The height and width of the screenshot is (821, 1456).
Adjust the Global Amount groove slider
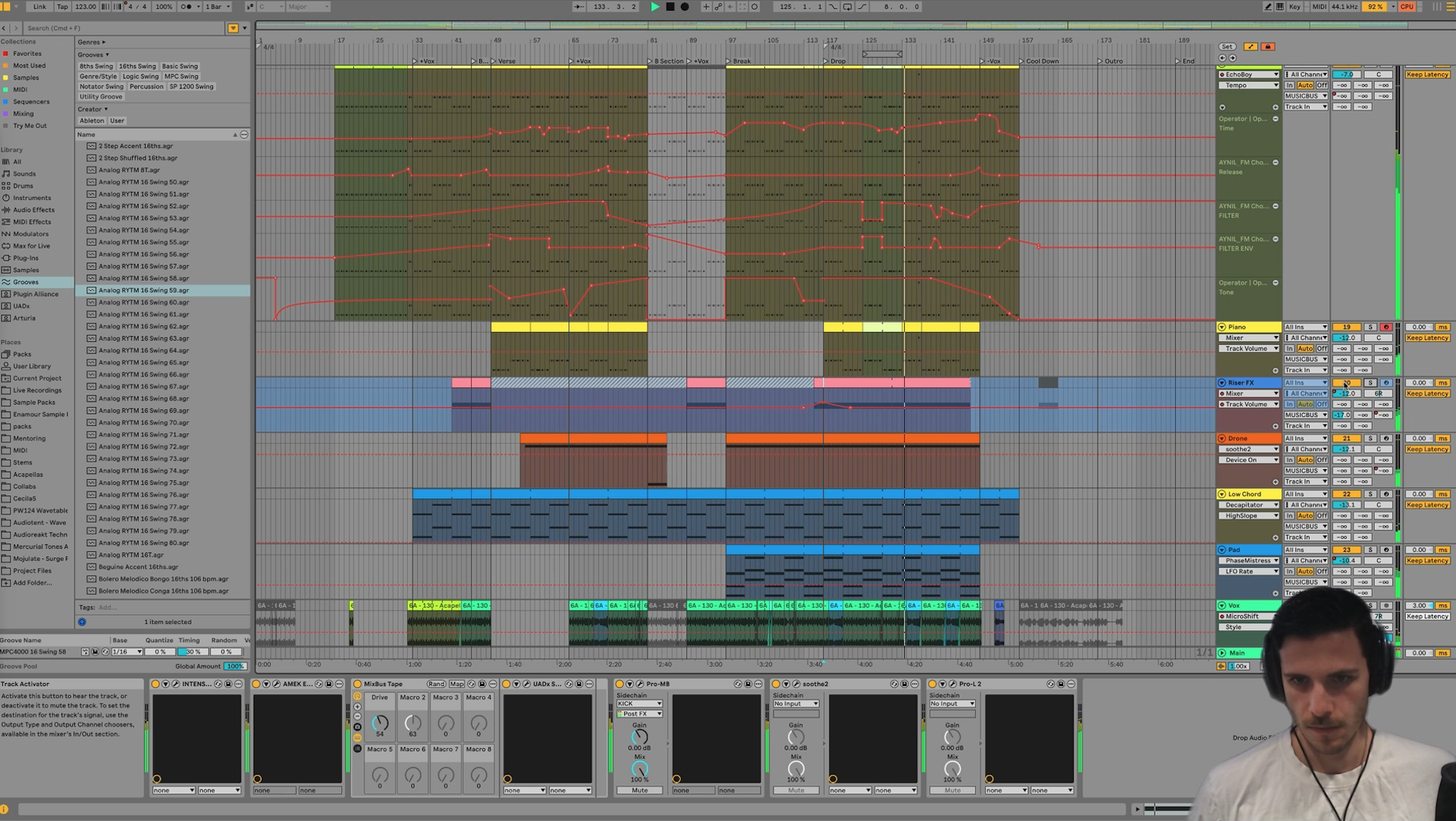pos(235,666)
